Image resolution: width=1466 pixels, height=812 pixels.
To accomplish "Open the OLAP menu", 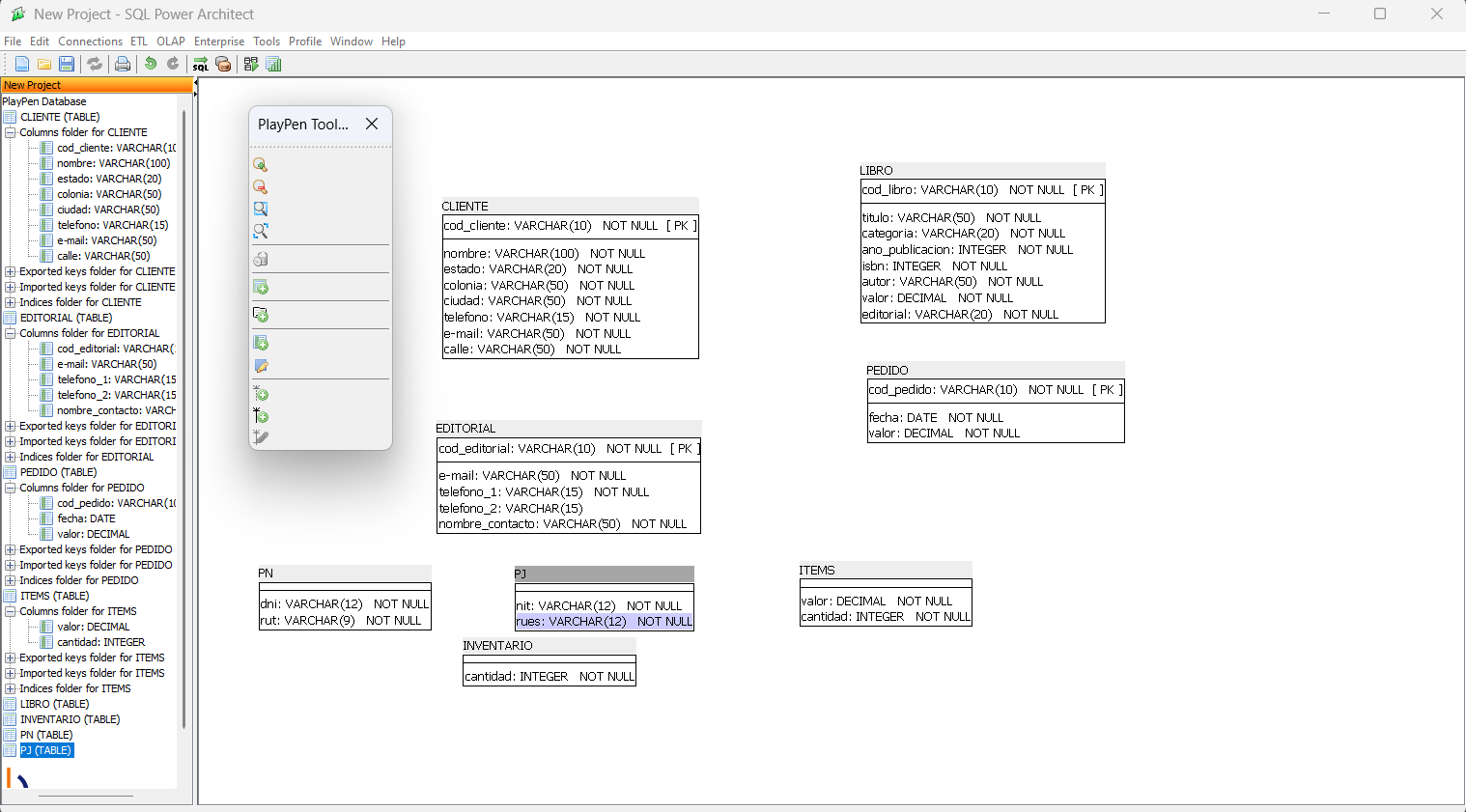I will point(171,42).
